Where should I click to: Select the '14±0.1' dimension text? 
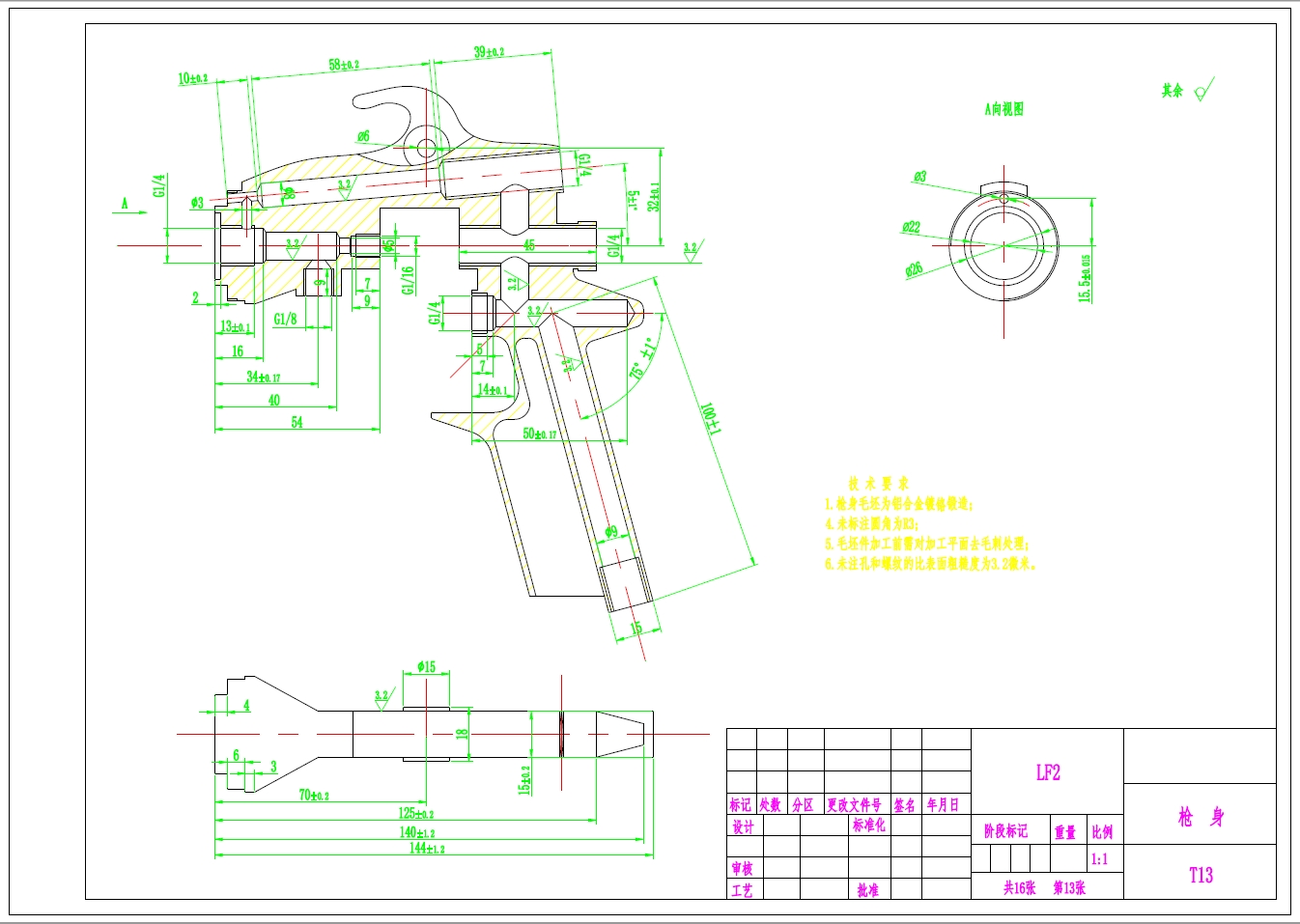point(493,389)
